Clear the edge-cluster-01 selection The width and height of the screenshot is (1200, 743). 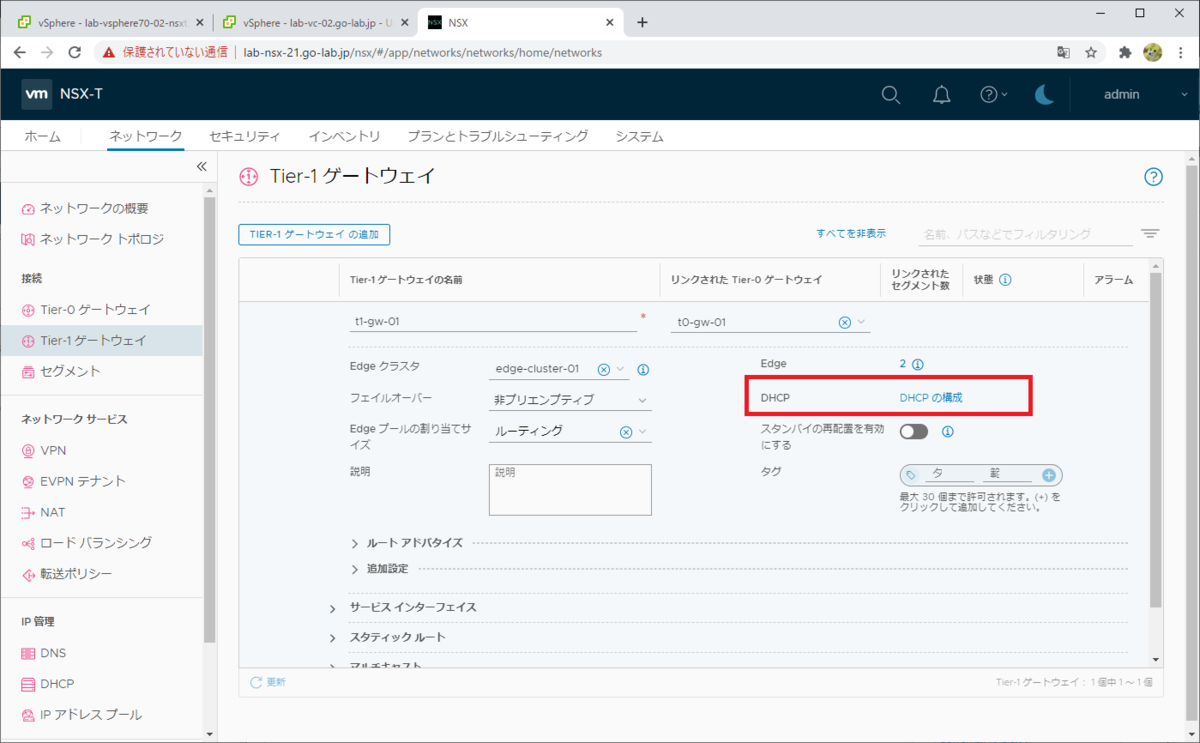(x=603, y=369)
